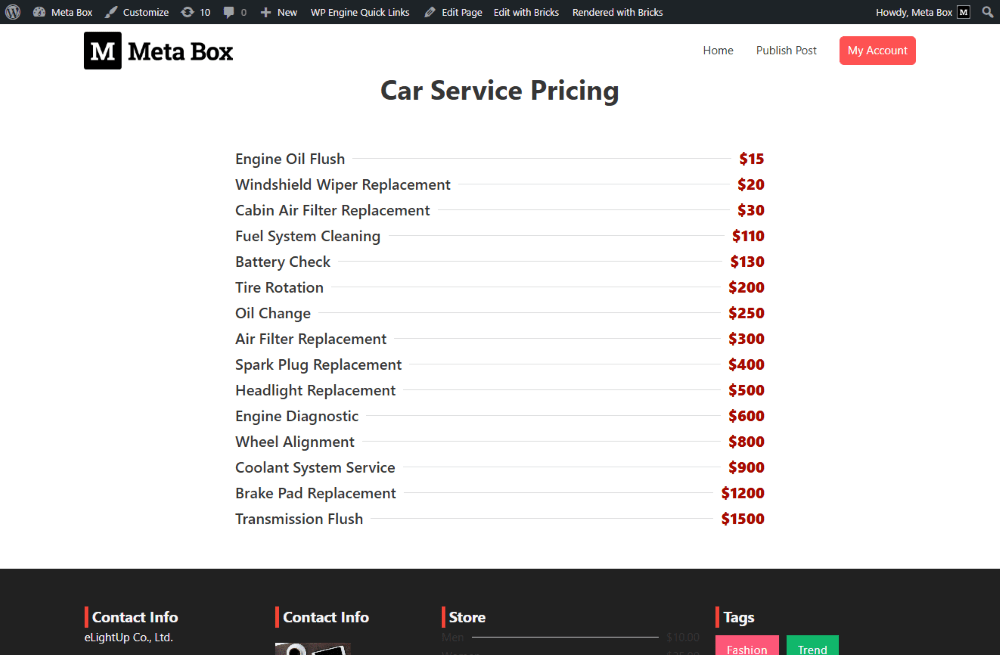Select Home in the site navigation
The image size is (1000, 655).
[x=718, y=50]
